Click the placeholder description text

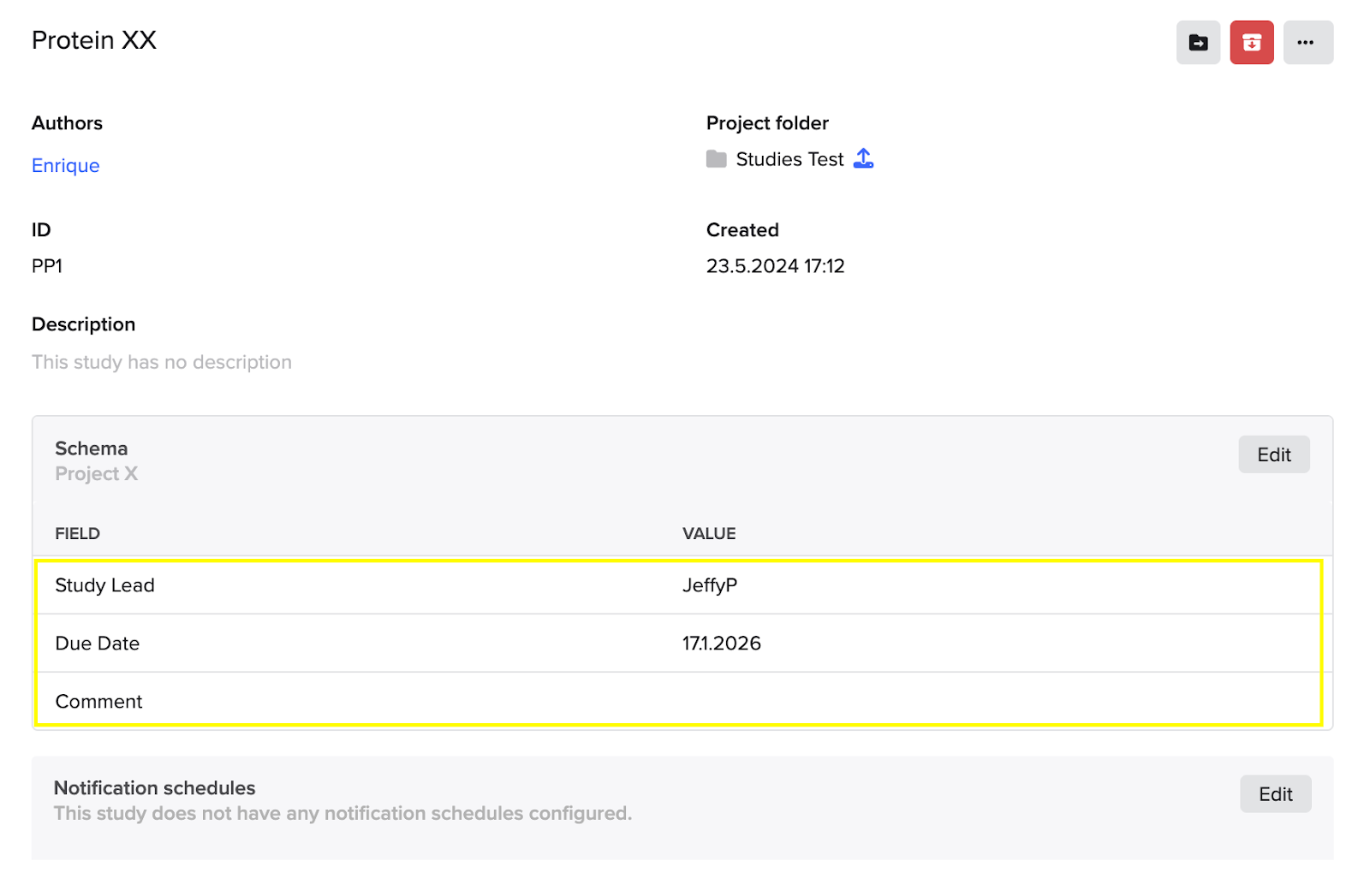(x=162, y=363)
